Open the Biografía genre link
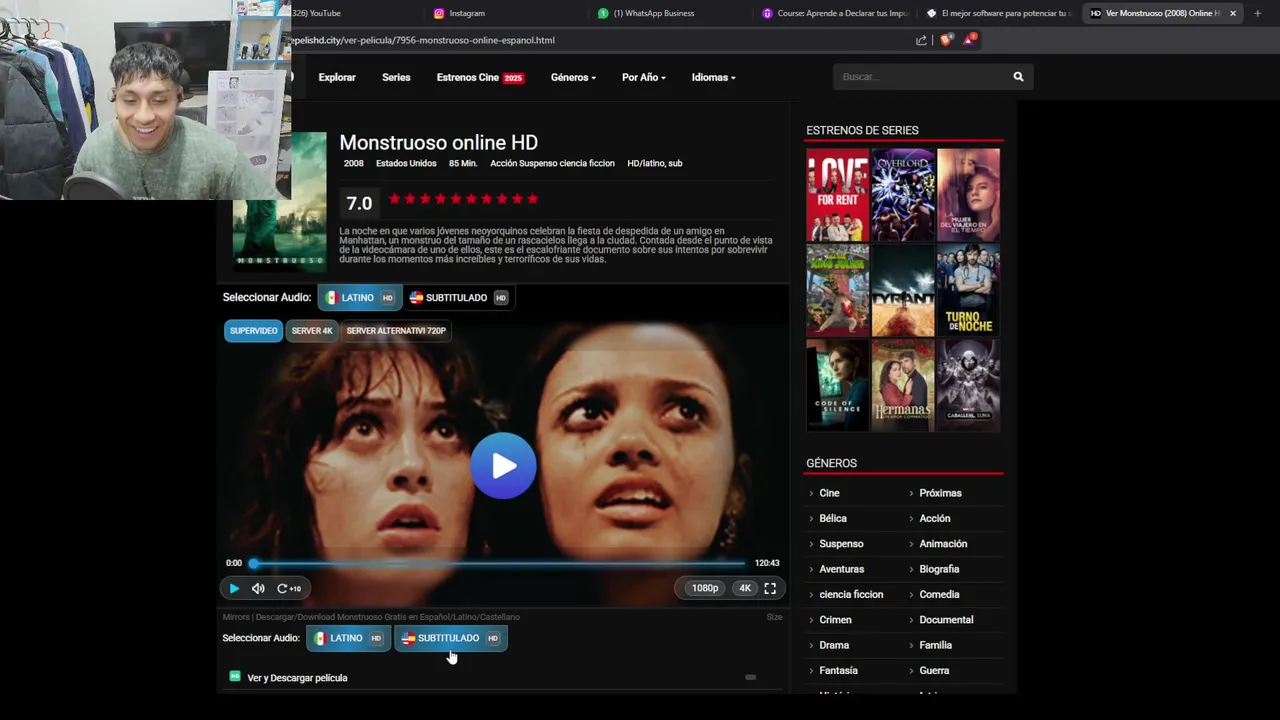 [x=939, y=569]
